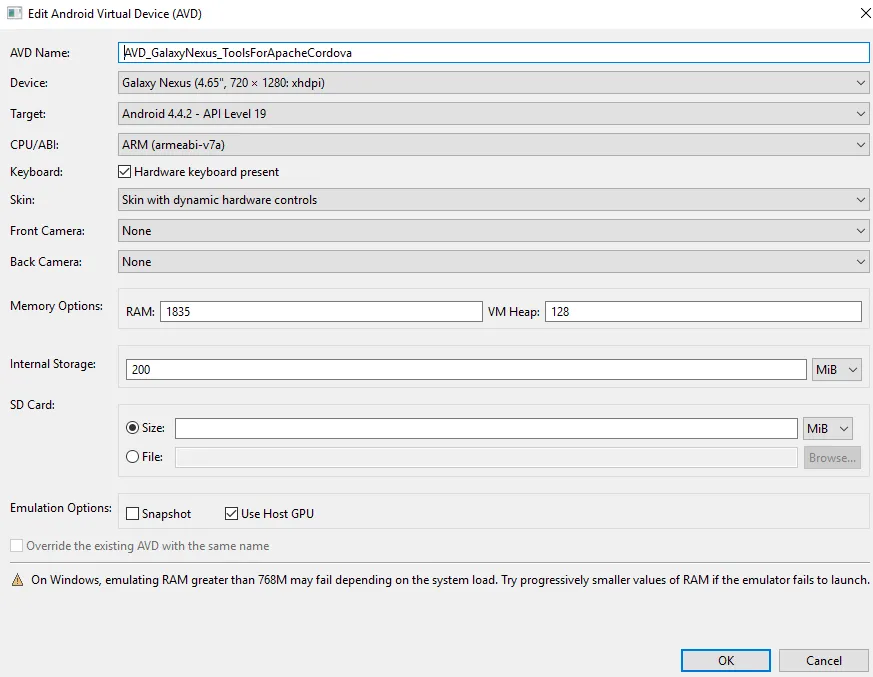Click the SD Card File path field
The height and width of the screenshot is (677, 873).
[486, 458]
